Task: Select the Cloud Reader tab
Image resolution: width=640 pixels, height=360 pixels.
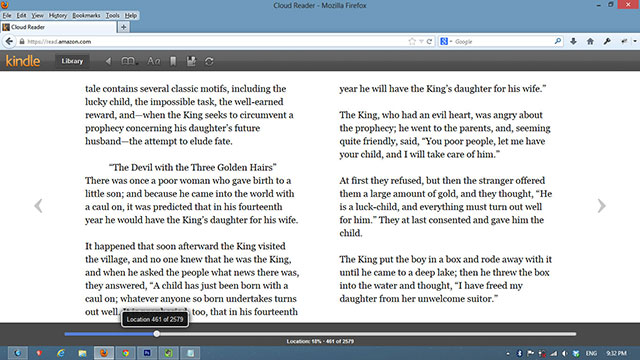Action: pos(58,27)
